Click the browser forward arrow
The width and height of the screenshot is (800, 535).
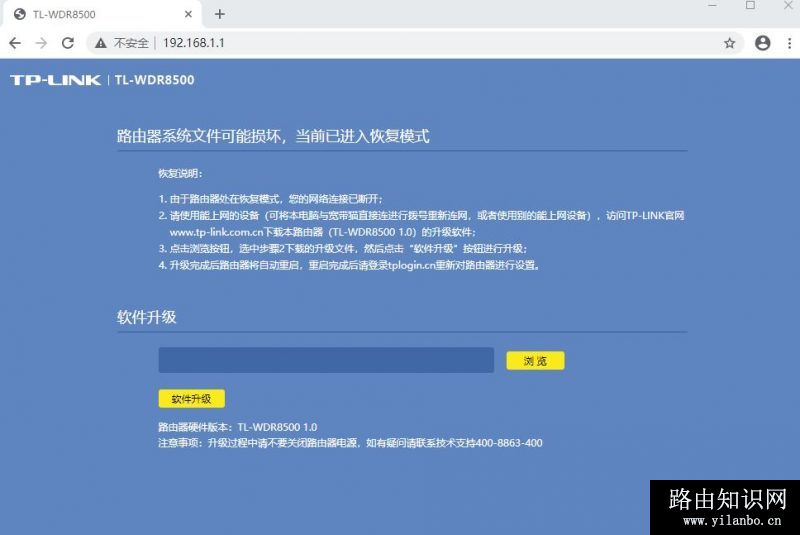(41, 43)
